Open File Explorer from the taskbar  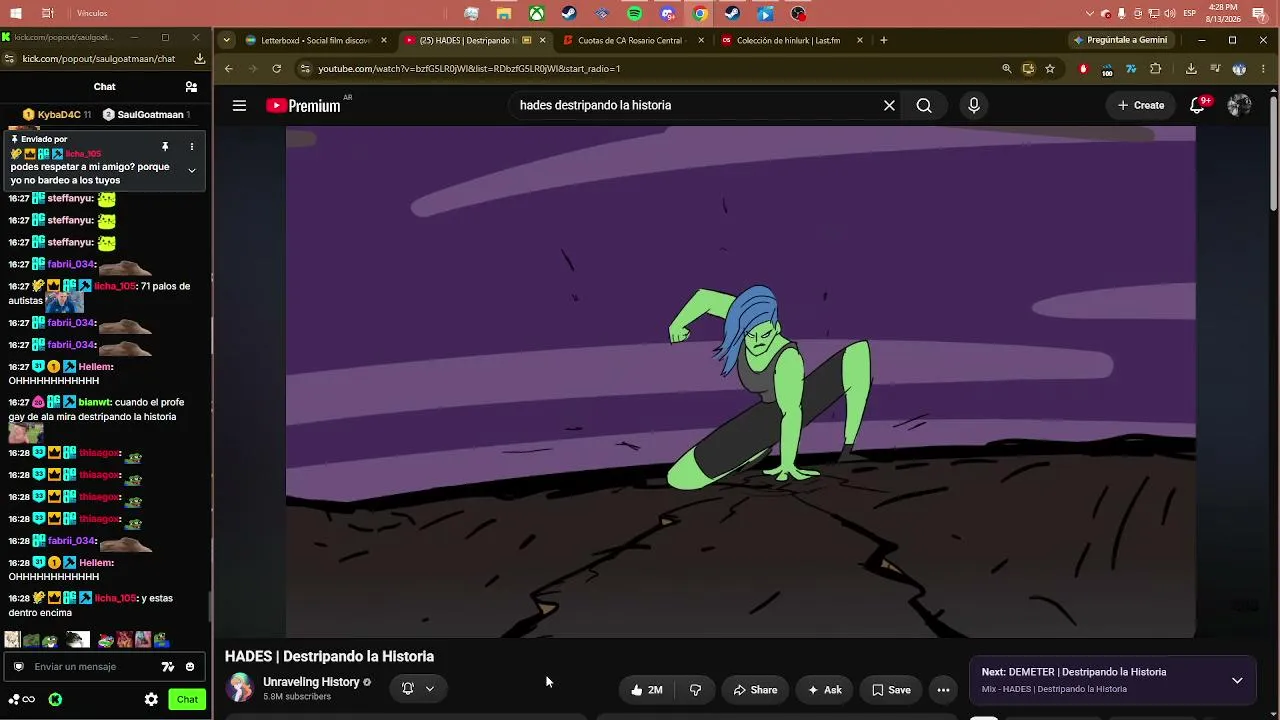click(504, 14)
